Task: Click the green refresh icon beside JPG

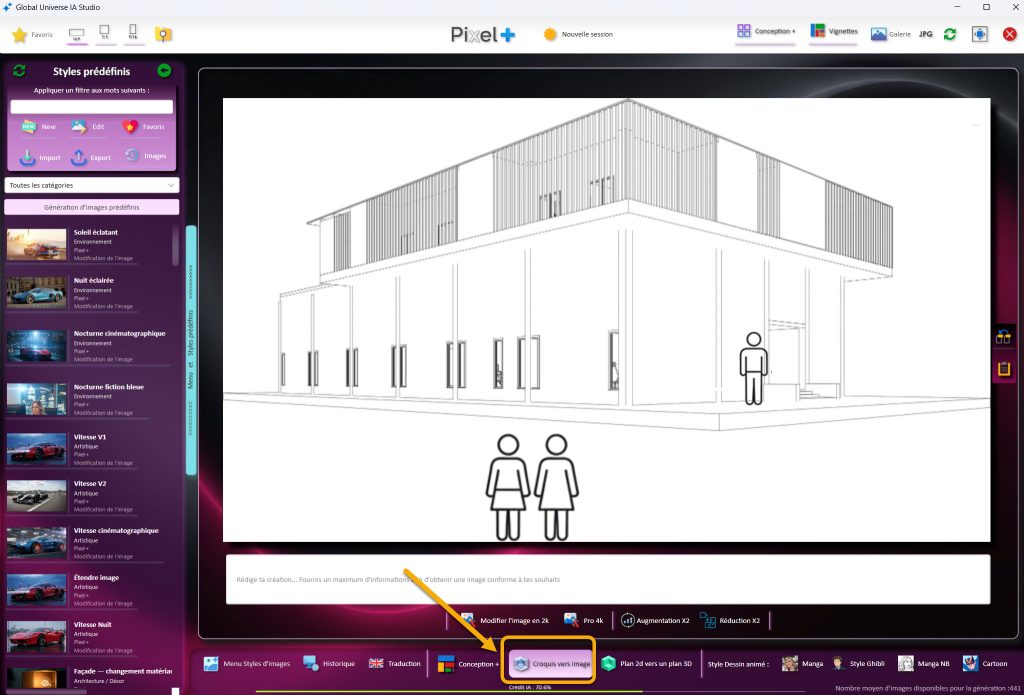Action: pyautogui.click(x=950, y=34)
